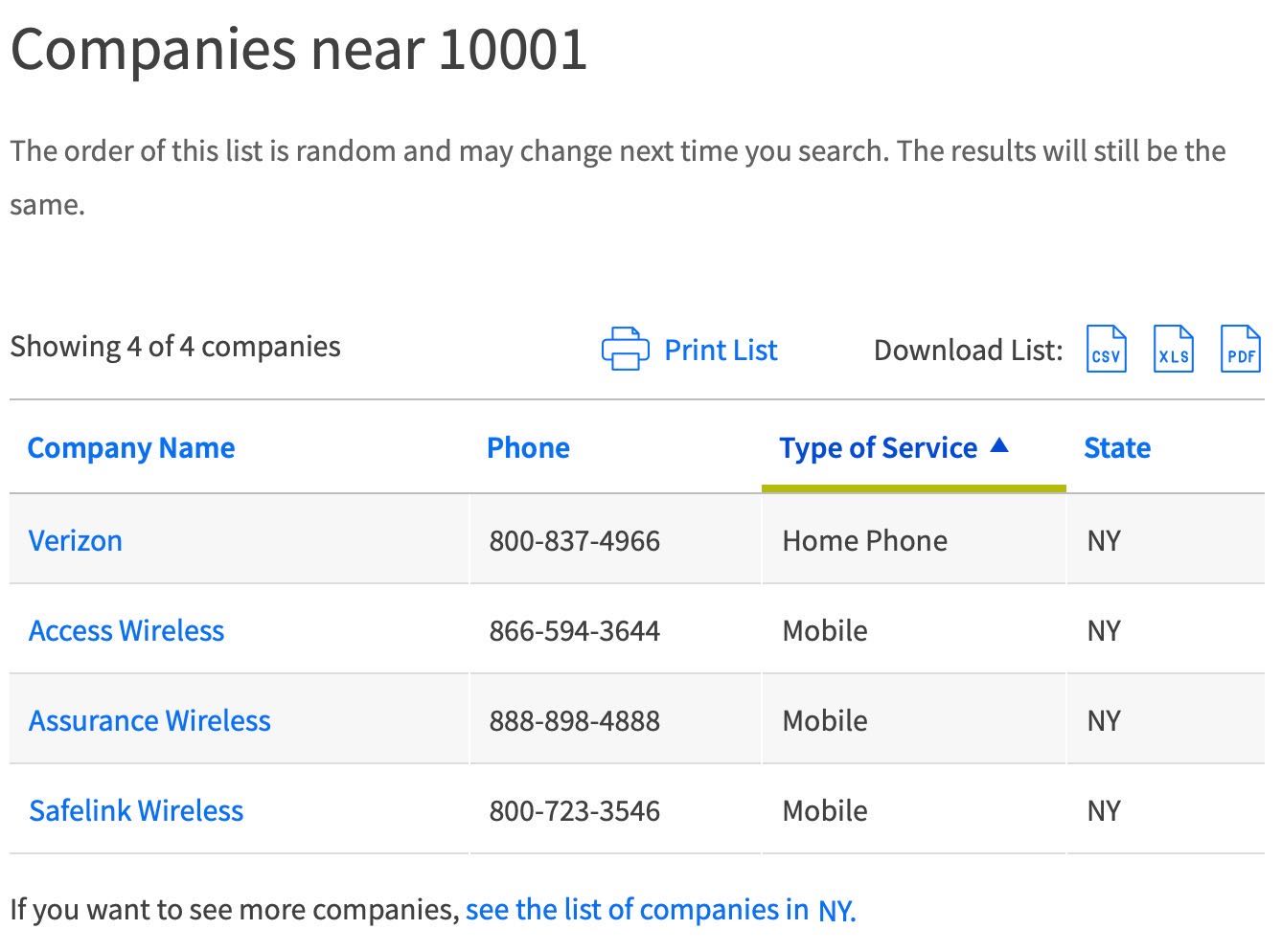Viewport: 1282px width, 952px height.
Task: Click the sort arrow beside Type of Service
Action: click(x=999, y=445)
